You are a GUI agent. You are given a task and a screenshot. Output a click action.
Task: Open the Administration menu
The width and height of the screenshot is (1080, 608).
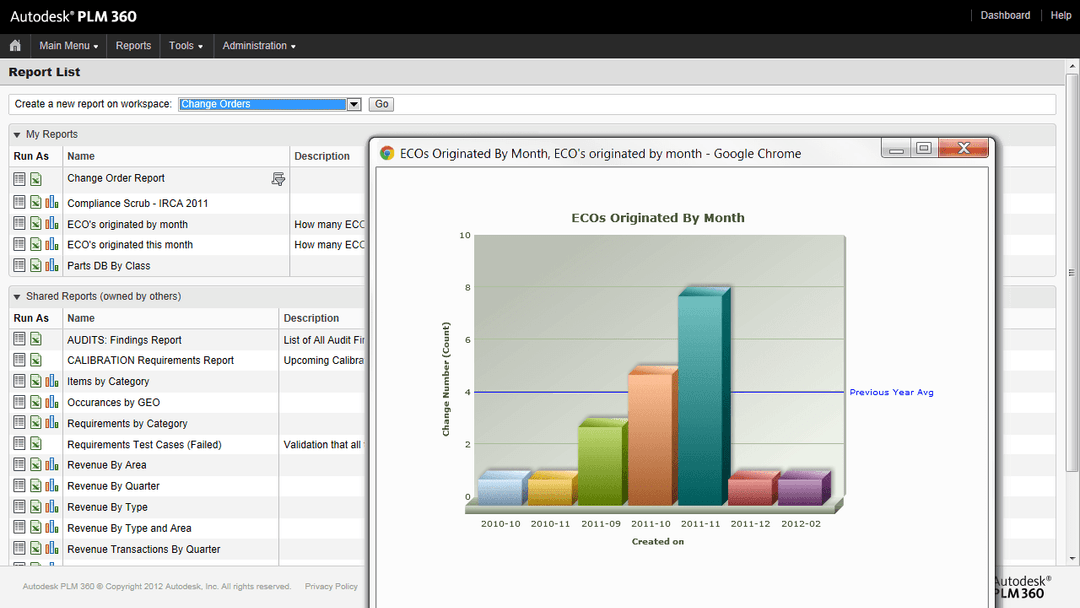(x=258, y=46)
